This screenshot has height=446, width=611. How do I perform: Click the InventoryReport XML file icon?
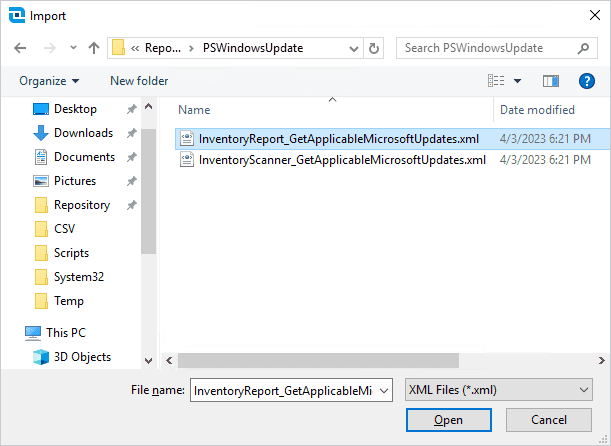pos(187,139)
